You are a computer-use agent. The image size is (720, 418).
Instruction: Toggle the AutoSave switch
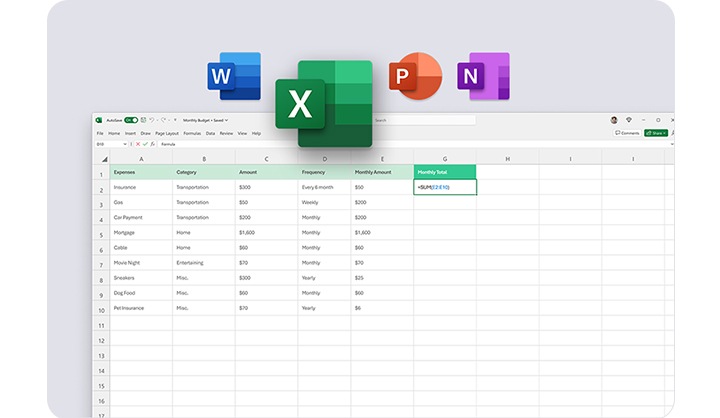pos(131,120)
